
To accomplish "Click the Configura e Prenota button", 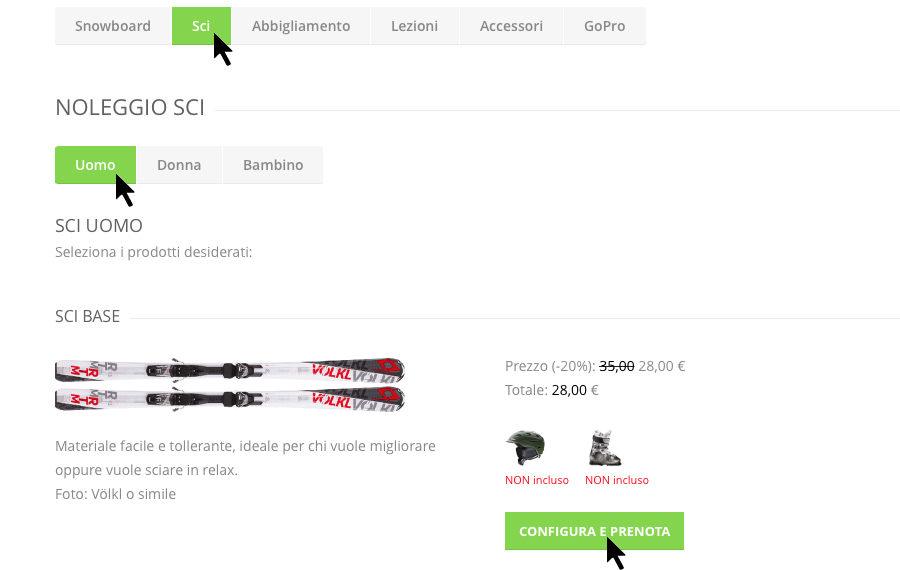I will [x=594, y=531].
